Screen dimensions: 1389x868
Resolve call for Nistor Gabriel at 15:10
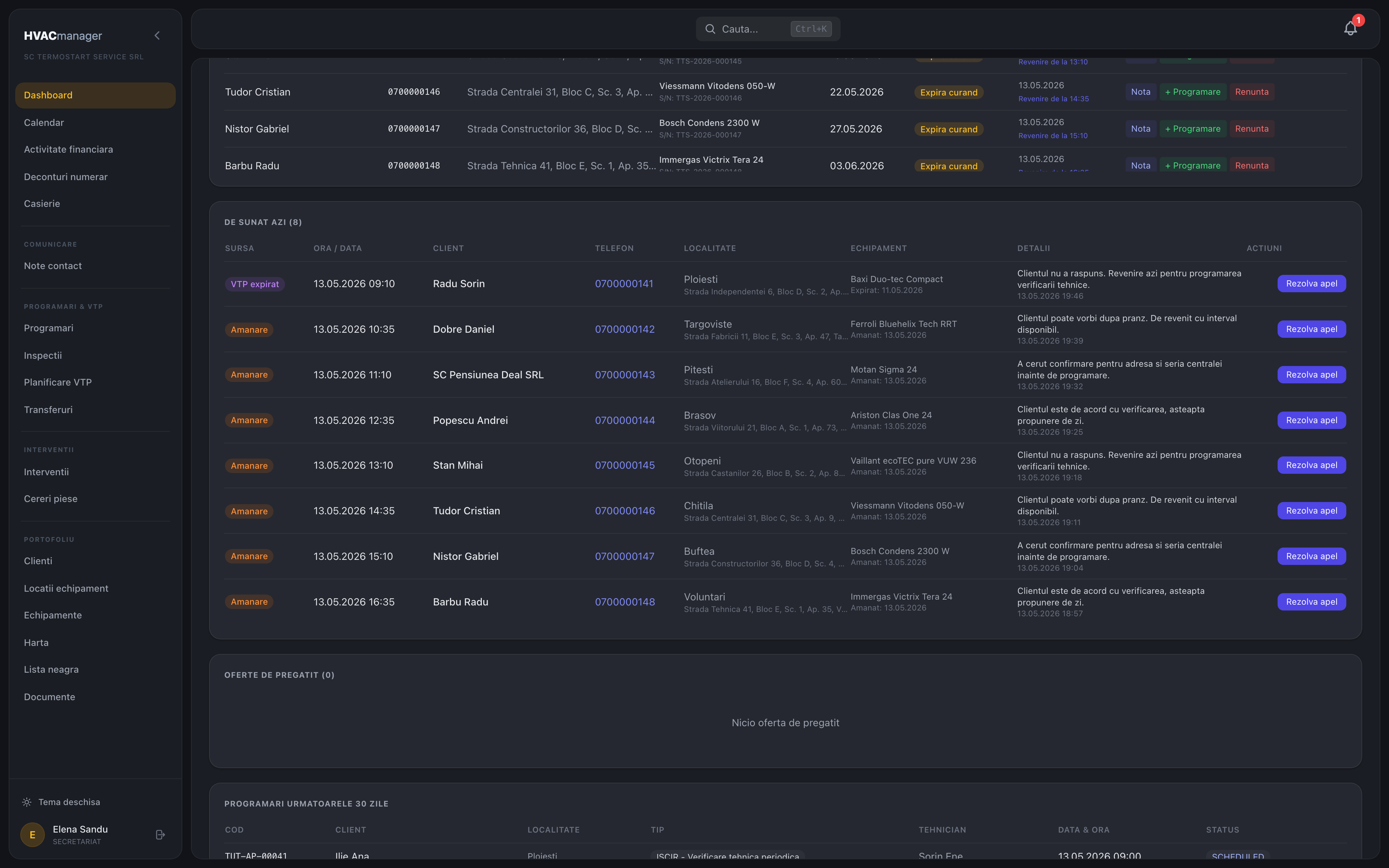click(1312, 556)
